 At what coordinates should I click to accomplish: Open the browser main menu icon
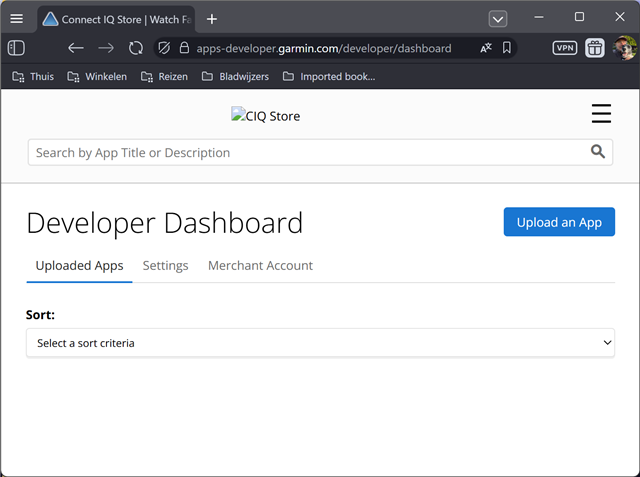tap(16, 18)
